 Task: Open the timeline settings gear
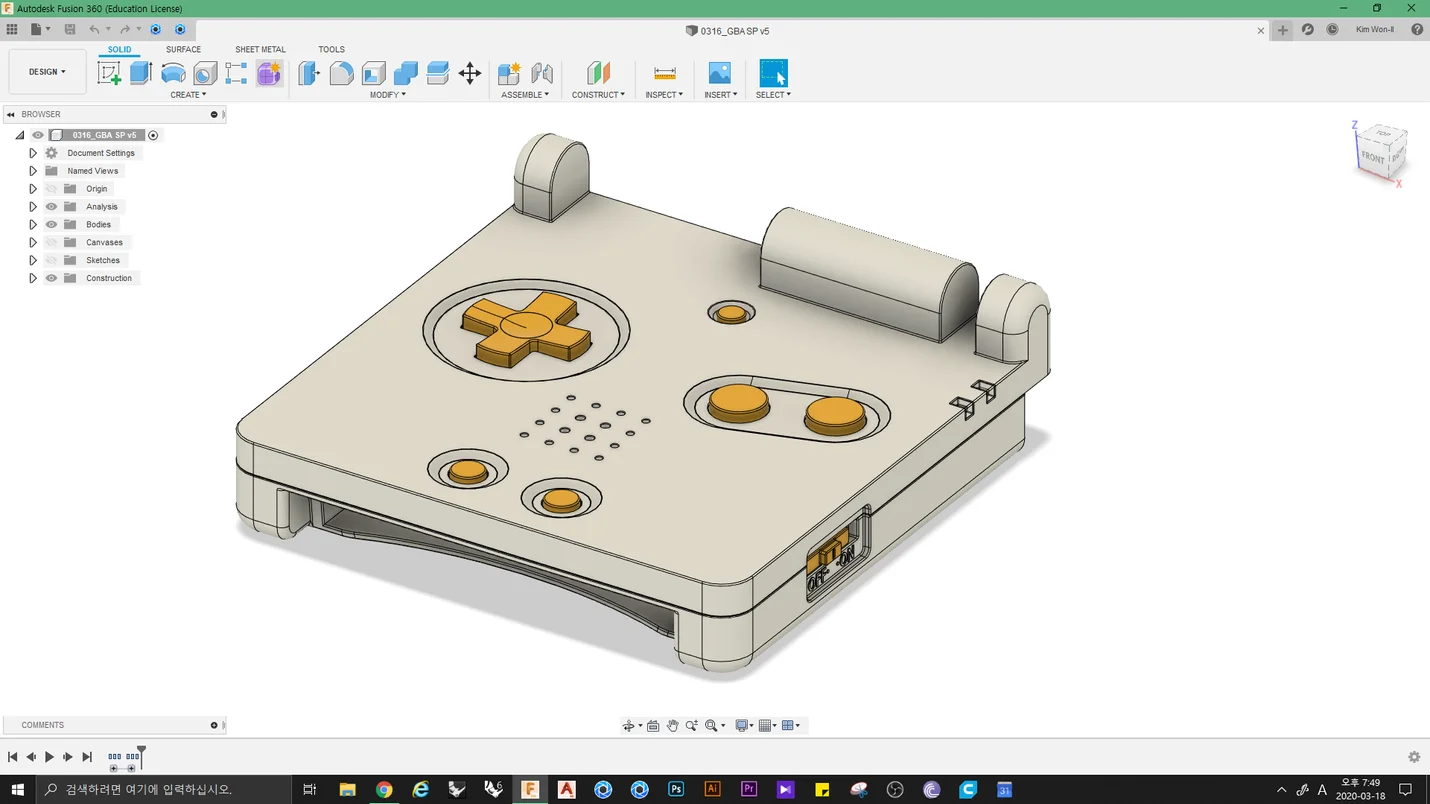point(1414,757)
